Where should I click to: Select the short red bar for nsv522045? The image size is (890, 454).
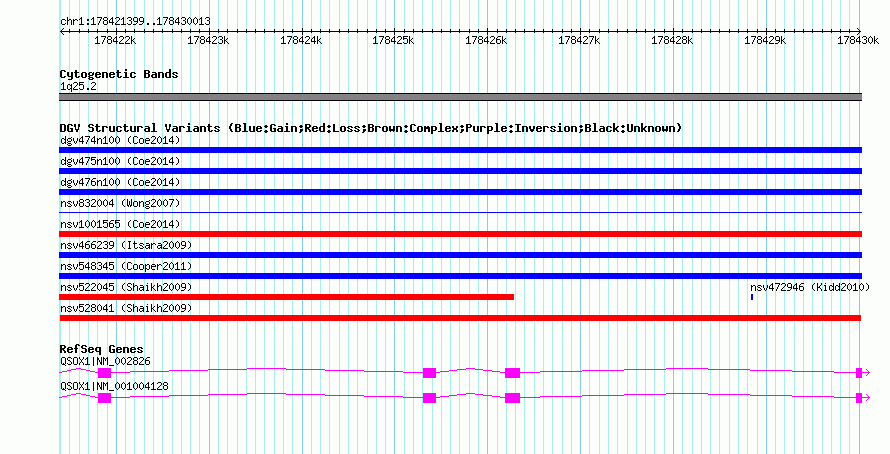tap(287, 297)
